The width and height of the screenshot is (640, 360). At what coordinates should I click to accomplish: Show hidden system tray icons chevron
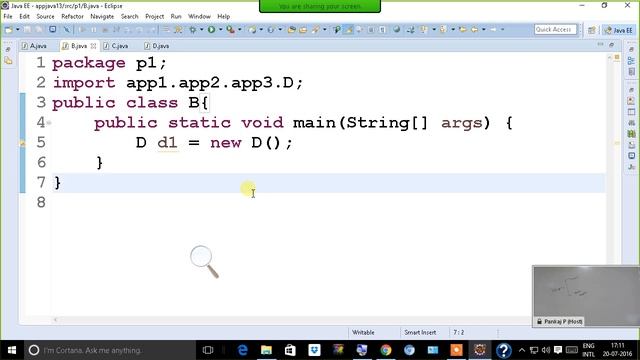pyautogui.click(x=522, y=350)
